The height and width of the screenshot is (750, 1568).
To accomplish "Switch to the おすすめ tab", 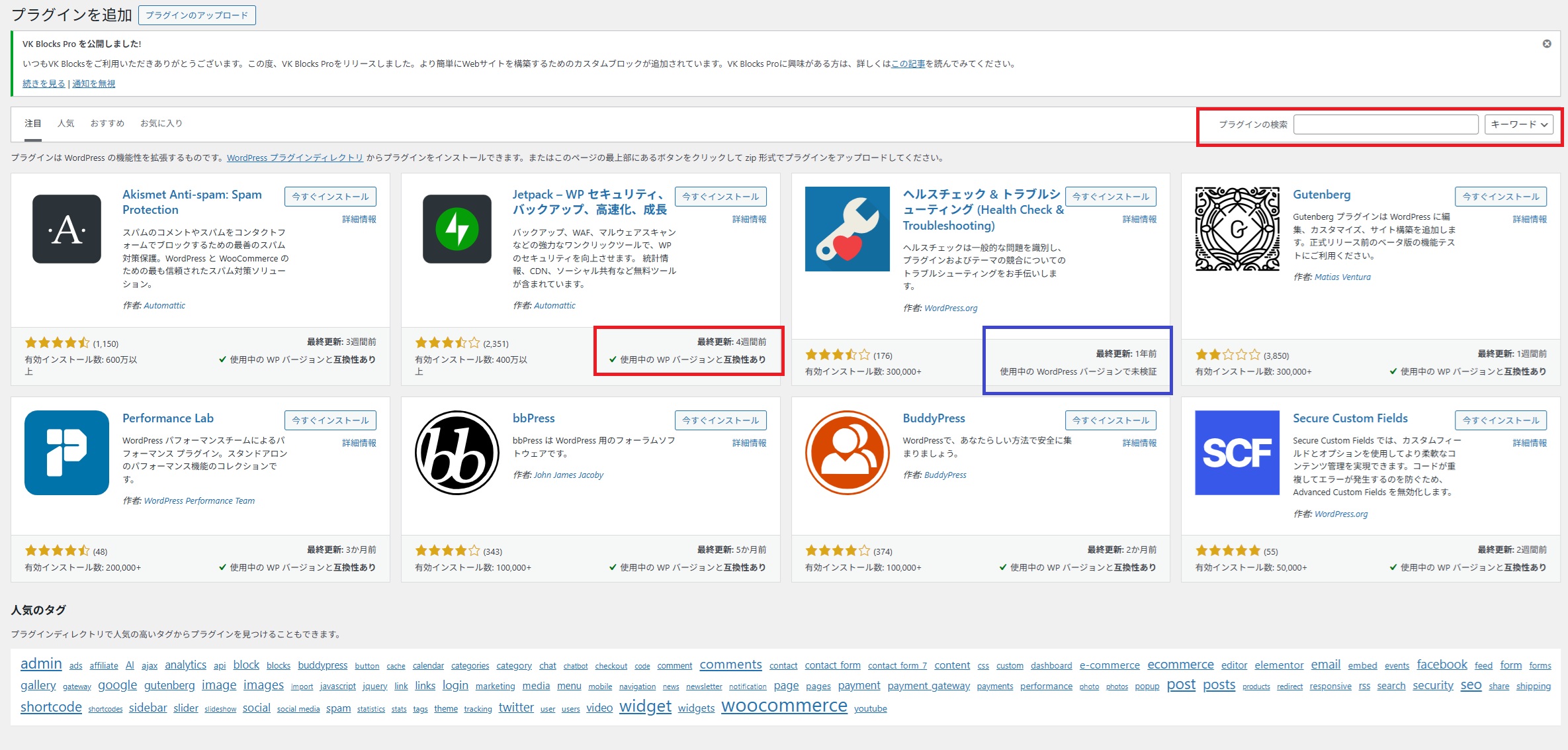I will point(107,123).
